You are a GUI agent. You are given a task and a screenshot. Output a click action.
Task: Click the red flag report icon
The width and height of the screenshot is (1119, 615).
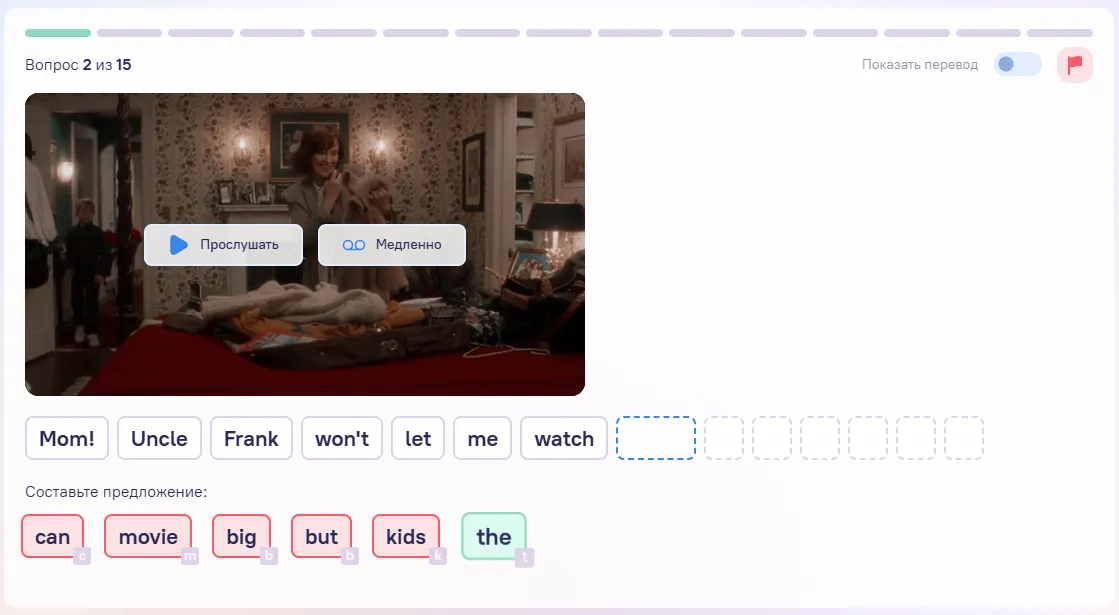1074,65
